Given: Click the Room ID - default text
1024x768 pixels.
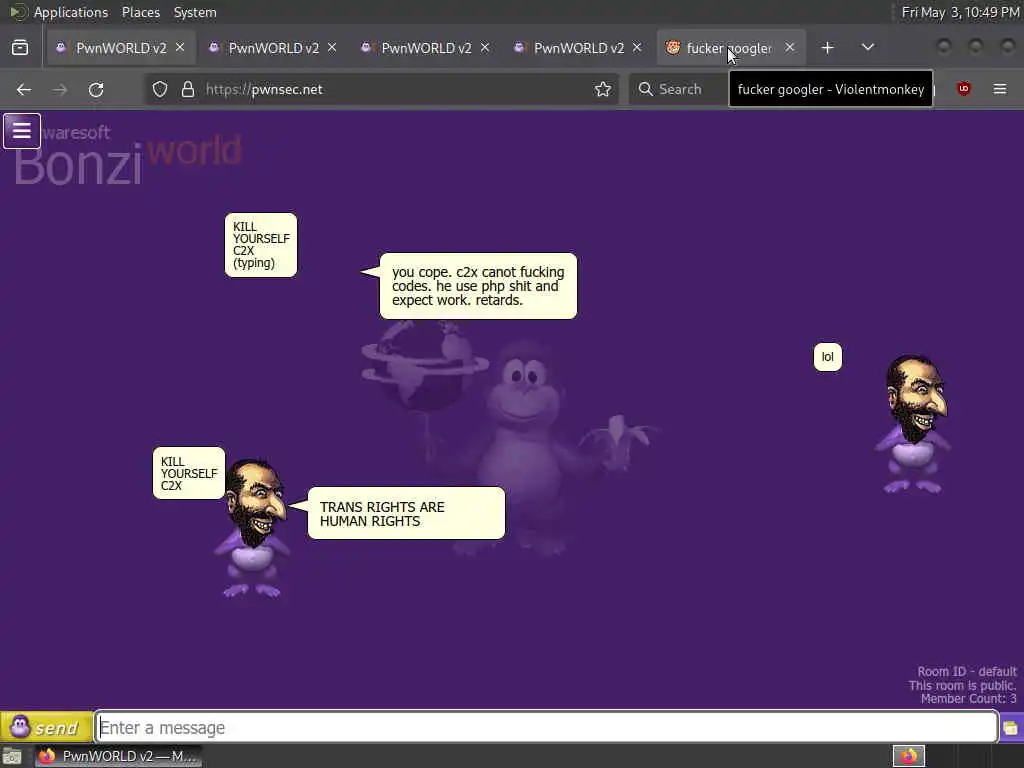Looking at the screenshot, I should click(967, 671).
